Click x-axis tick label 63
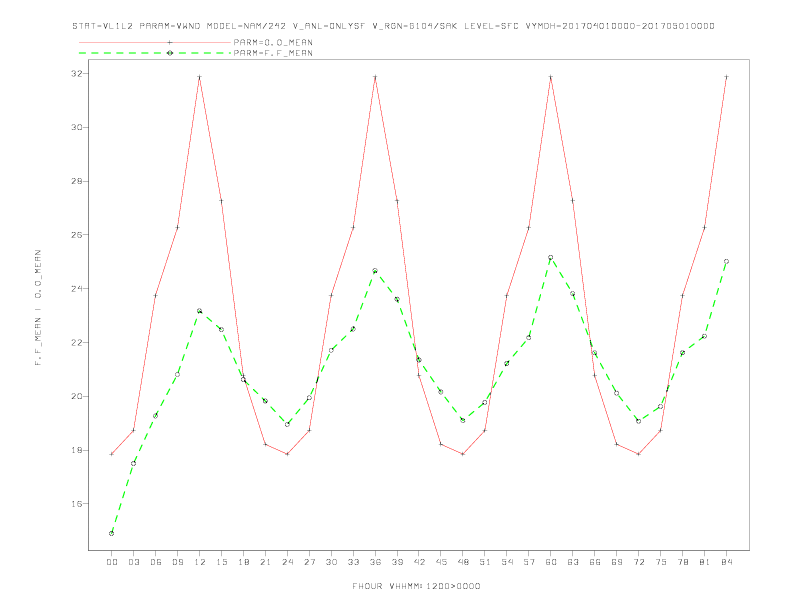This screenshot has width=792, height=612. click(x=573, y=562)
